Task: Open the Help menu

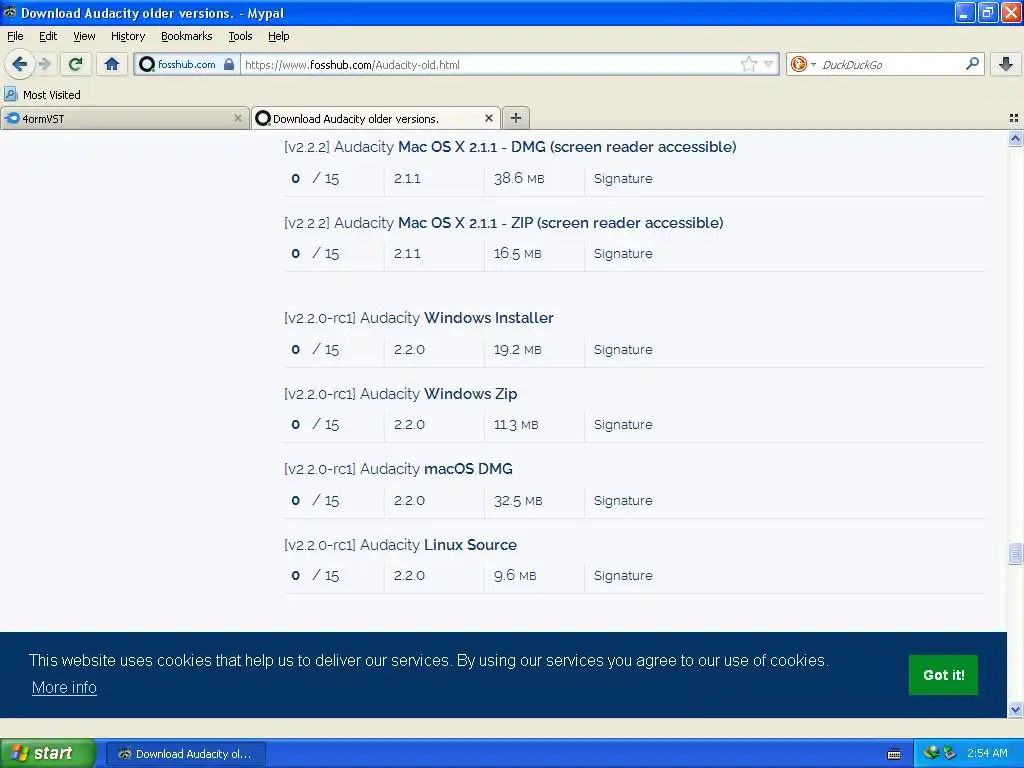Action: click(279, 36)
